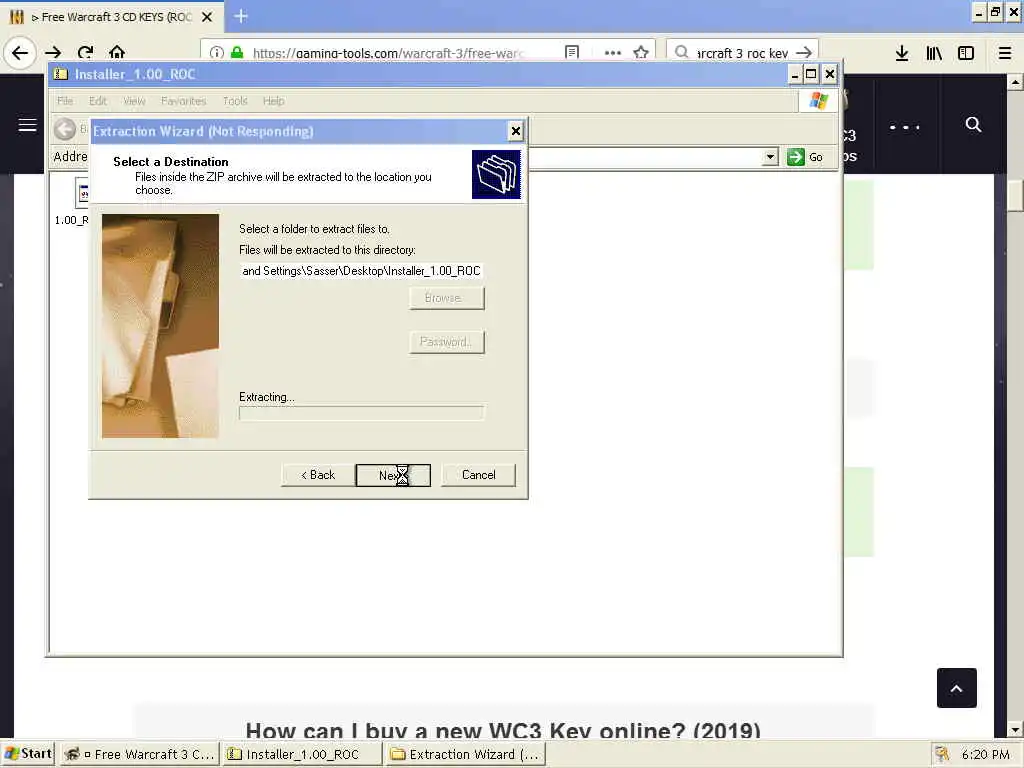Click the Firefox search text field
The height and width of the screenshot is (768, 1024).
coord(742,53)
